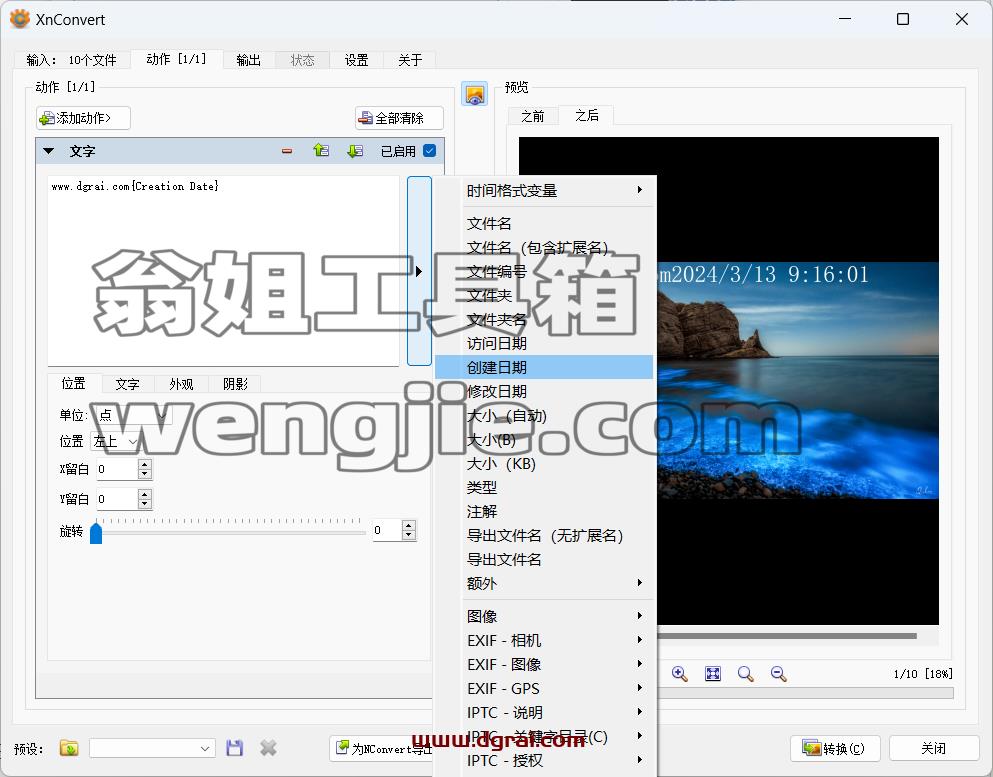
Task: Collapse the 文字 action panel triangle
Action: (49, 151)
